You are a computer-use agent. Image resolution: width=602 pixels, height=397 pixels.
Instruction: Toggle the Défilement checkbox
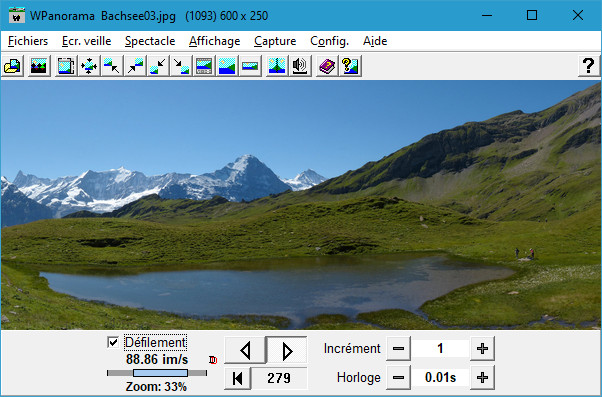(x=113, y=342)
